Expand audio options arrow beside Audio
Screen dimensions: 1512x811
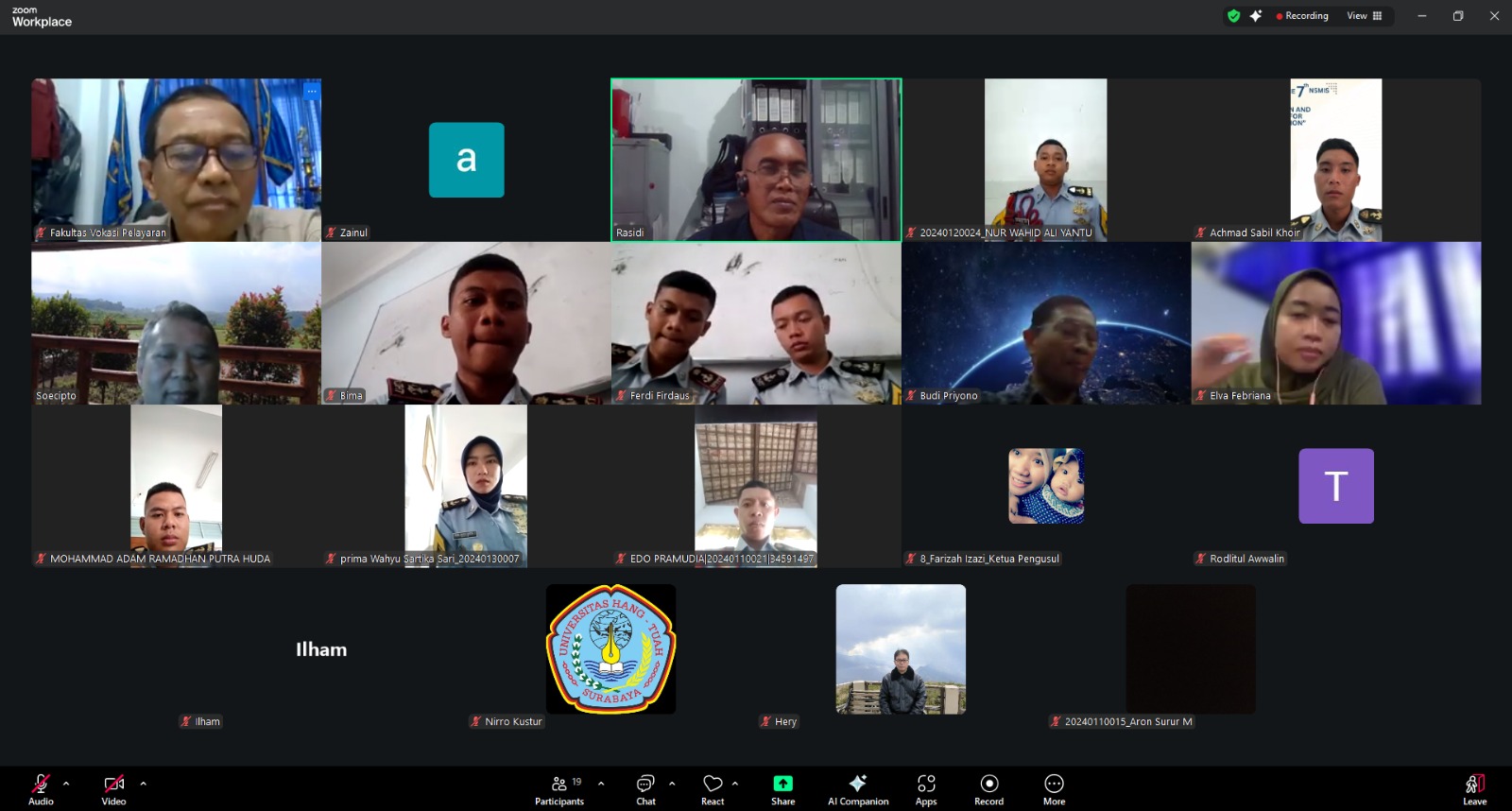point(66,784)
